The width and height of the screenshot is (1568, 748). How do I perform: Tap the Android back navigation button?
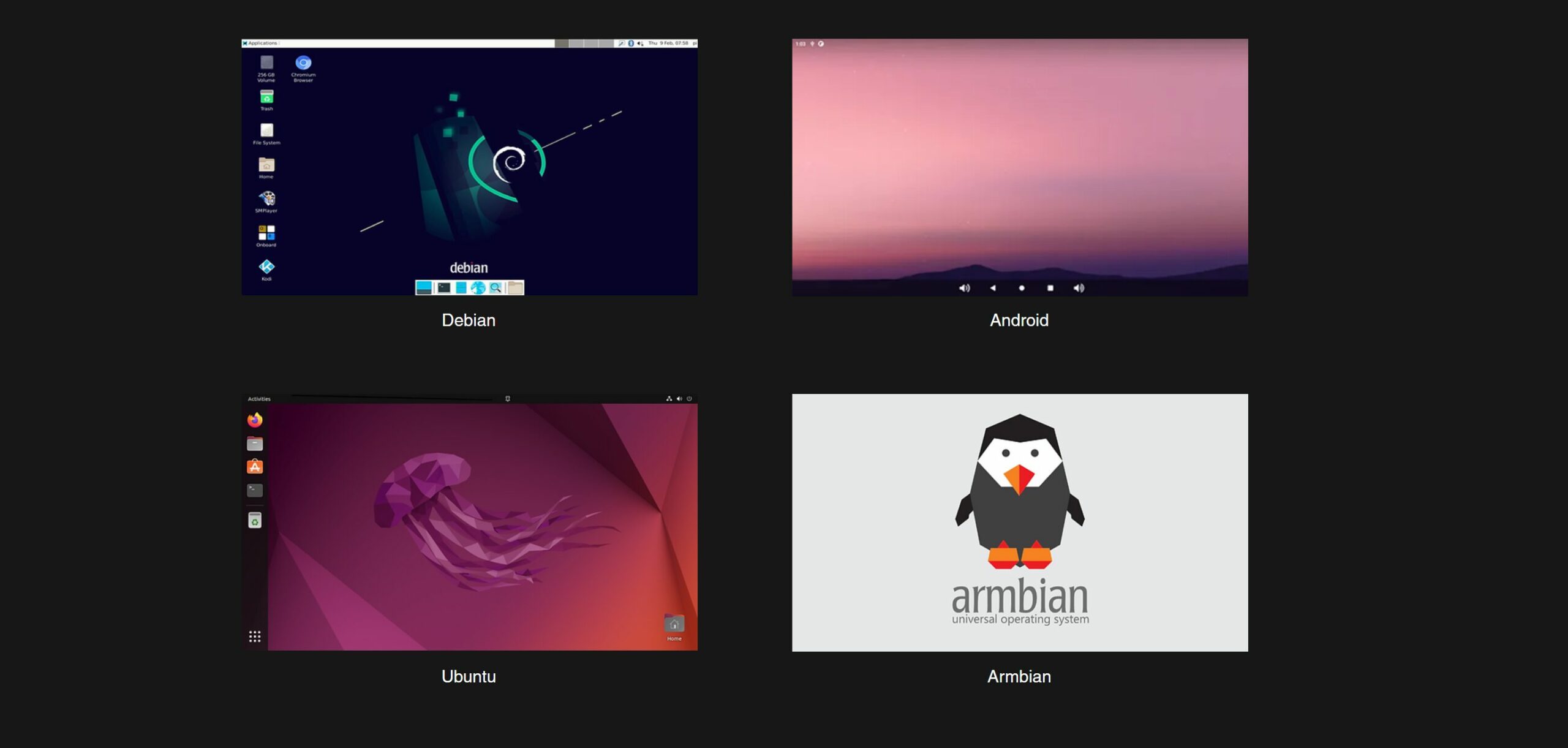(993, 288)
